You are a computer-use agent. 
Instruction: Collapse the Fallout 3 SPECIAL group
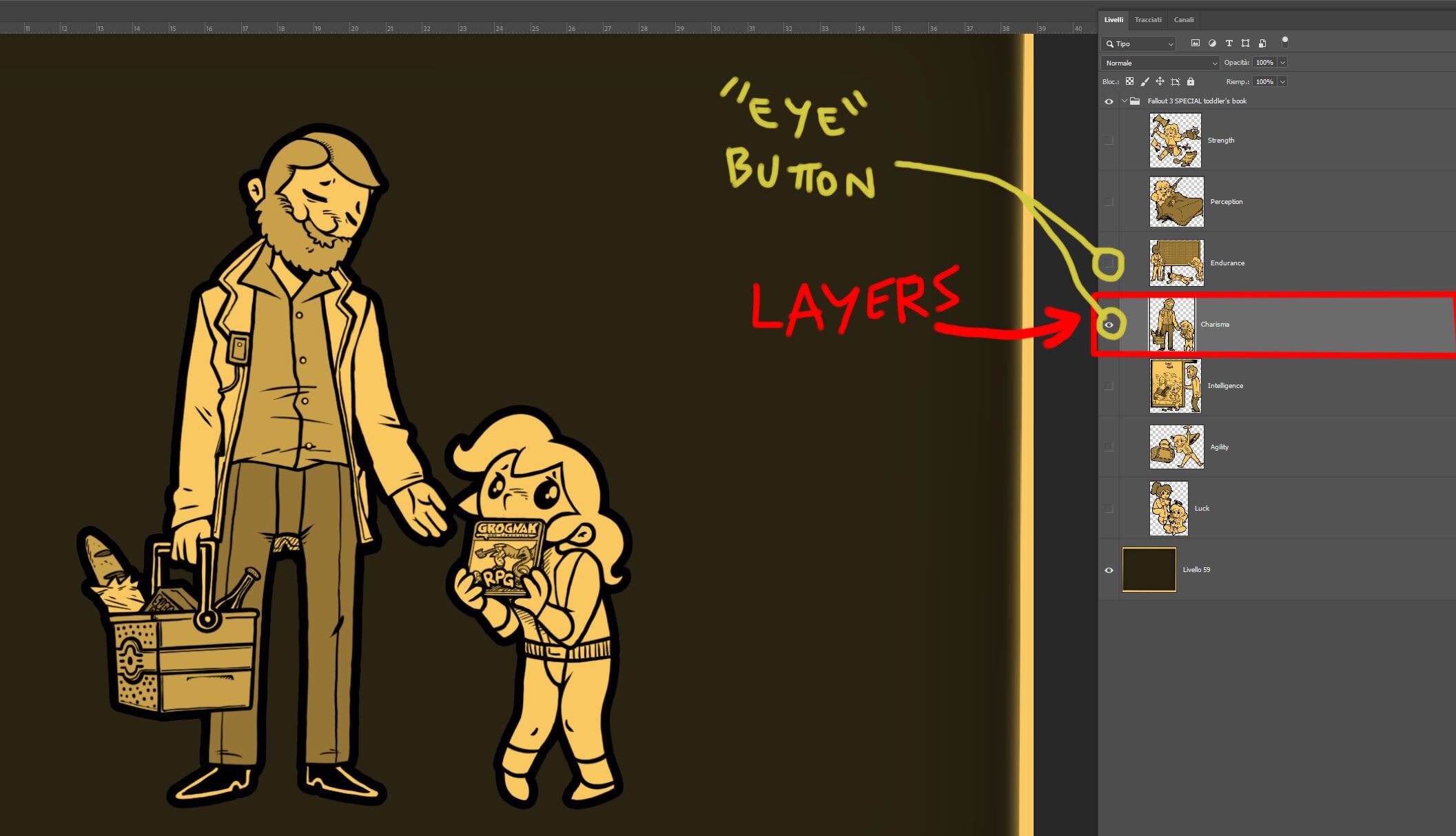(1125, 101)
